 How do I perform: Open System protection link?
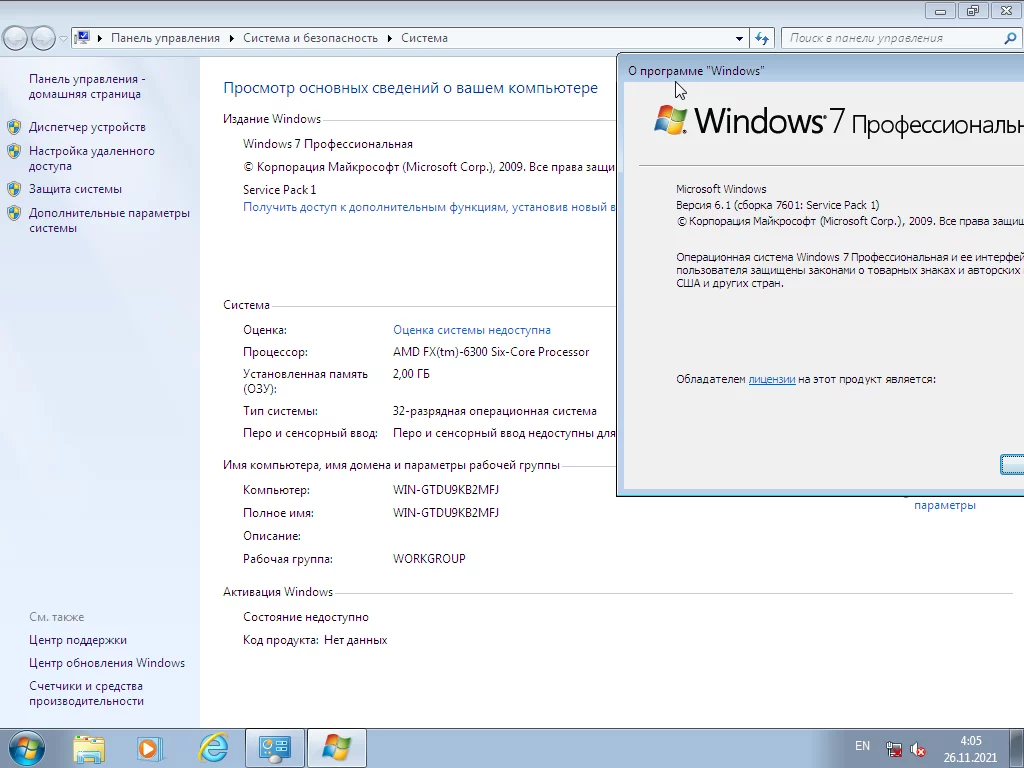[75, 189]
